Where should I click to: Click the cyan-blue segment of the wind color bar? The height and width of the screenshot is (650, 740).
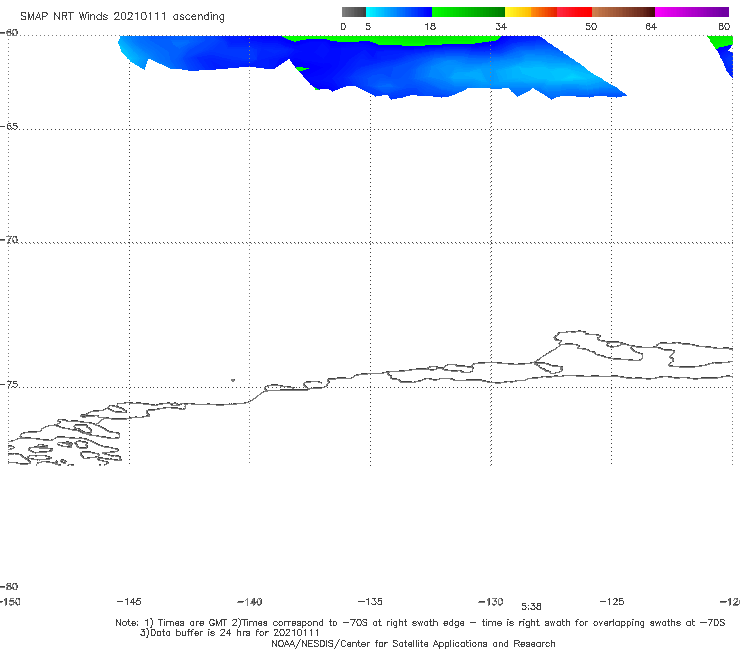click(x=399, y=12)
